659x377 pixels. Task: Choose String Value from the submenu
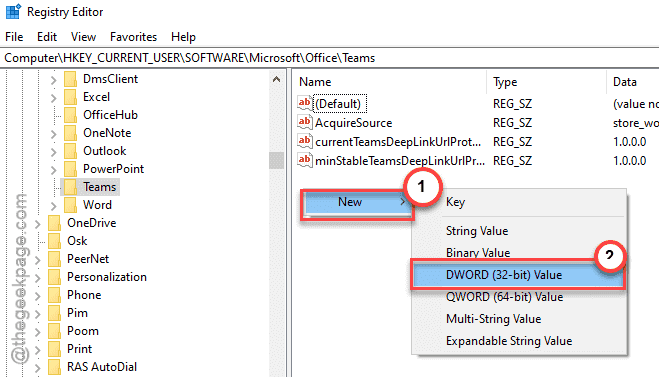click(x=519, y=231)
